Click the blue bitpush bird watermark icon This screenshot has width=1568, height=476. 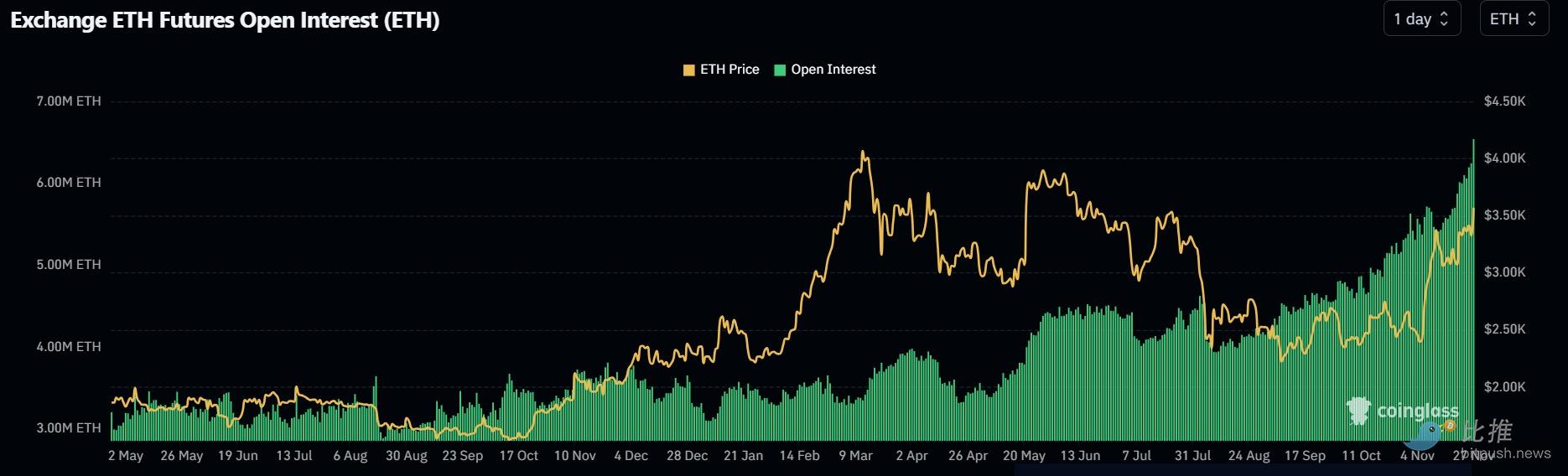[x=1425, y=436]
